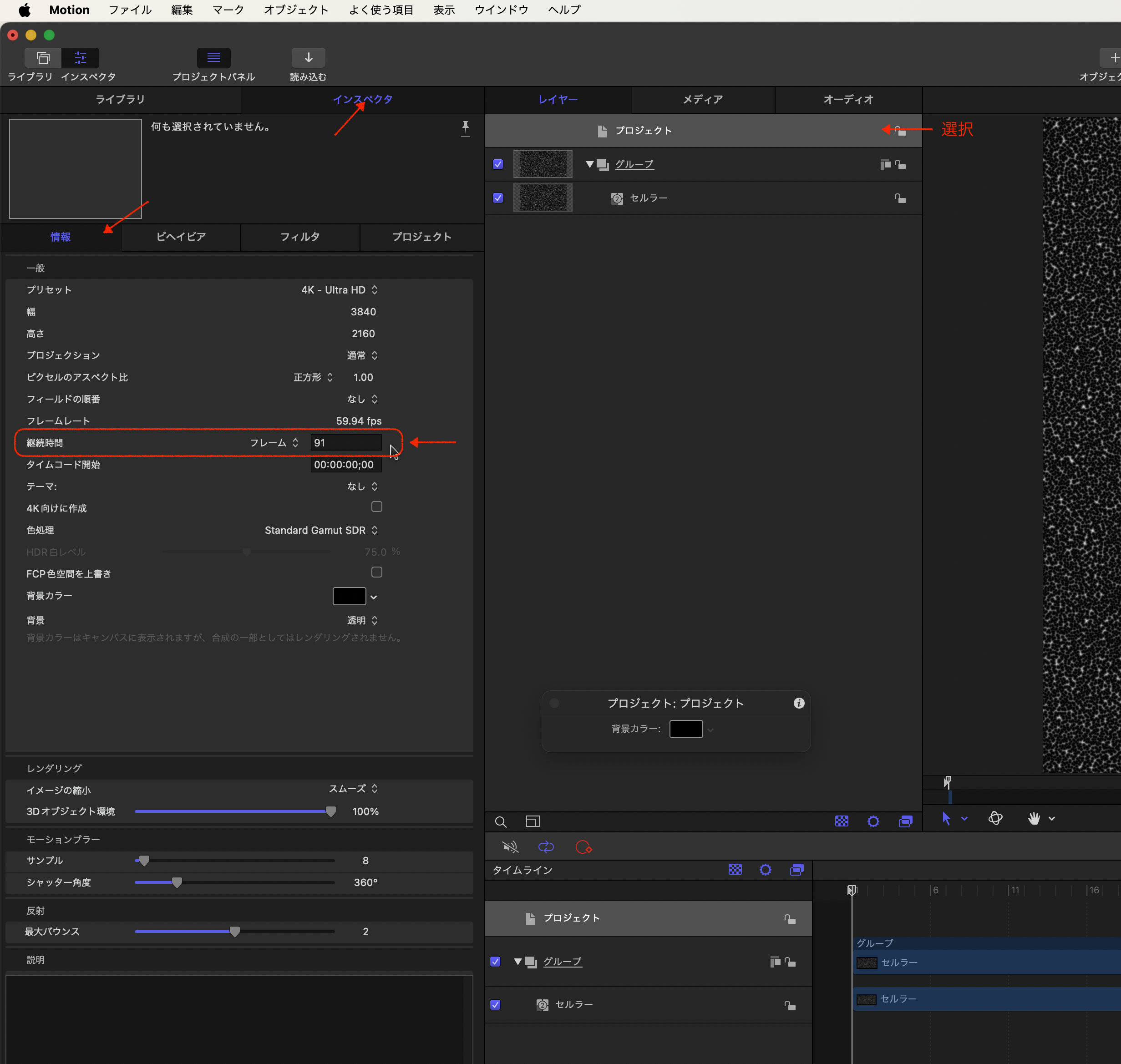This screenshot has height=1064, width=1121.
Task: Click the 背景カラー black color swatch in the Inspector
Action: [x=349, y=596]
